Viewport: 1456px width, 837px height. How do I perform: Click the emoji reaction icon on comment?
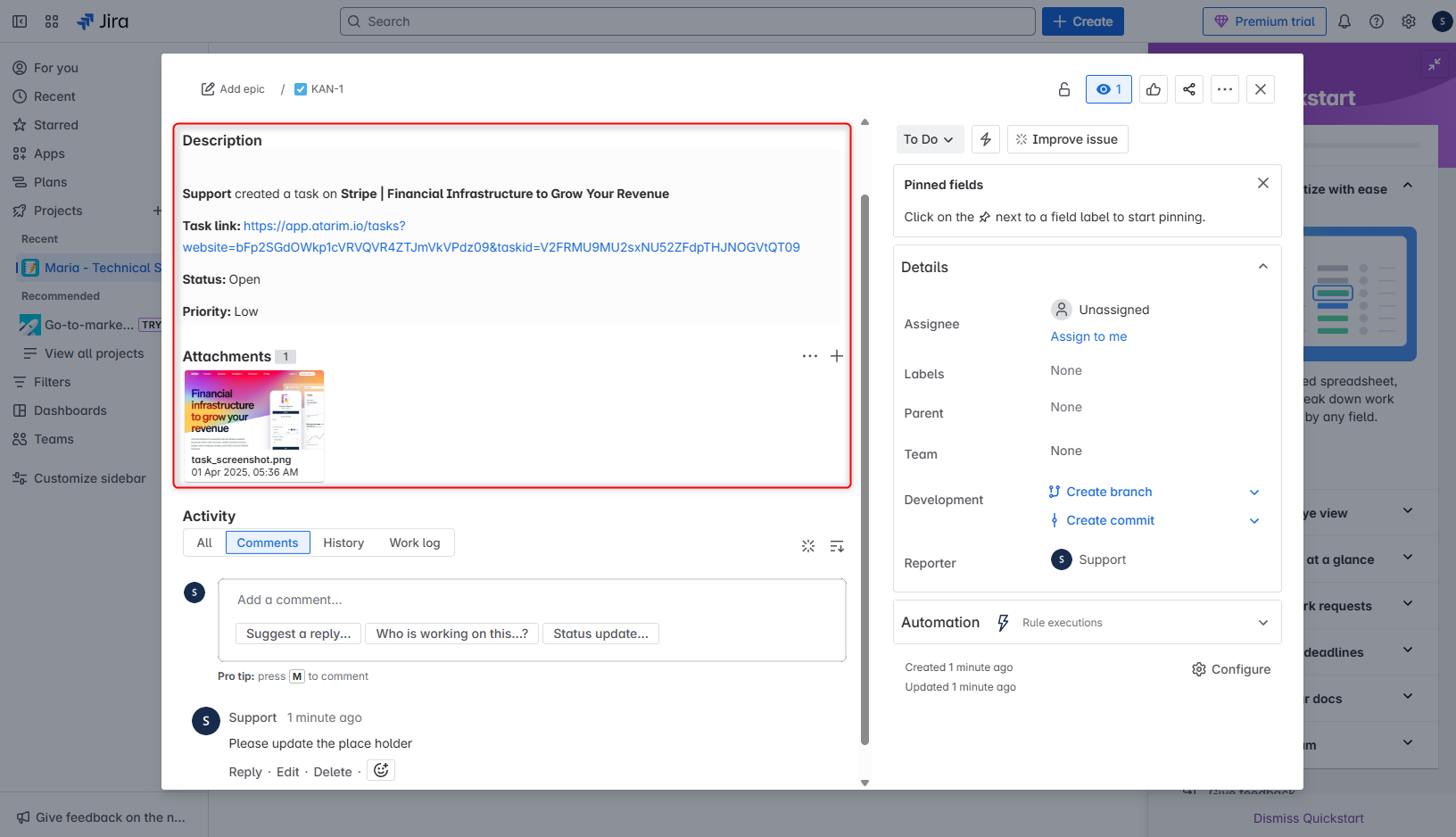point(381,771)
